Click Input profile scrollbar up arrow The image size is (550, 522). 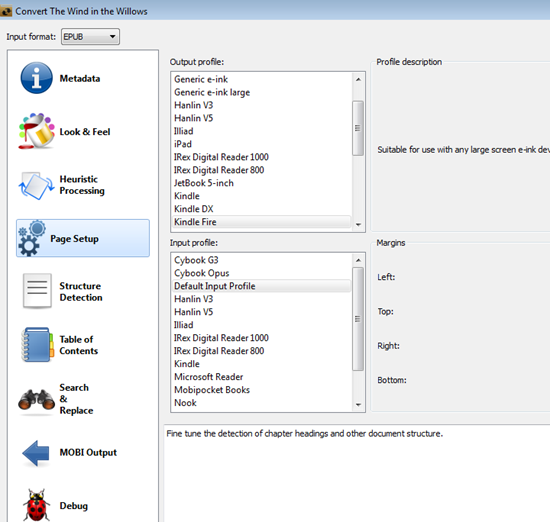tap(358, 260)
